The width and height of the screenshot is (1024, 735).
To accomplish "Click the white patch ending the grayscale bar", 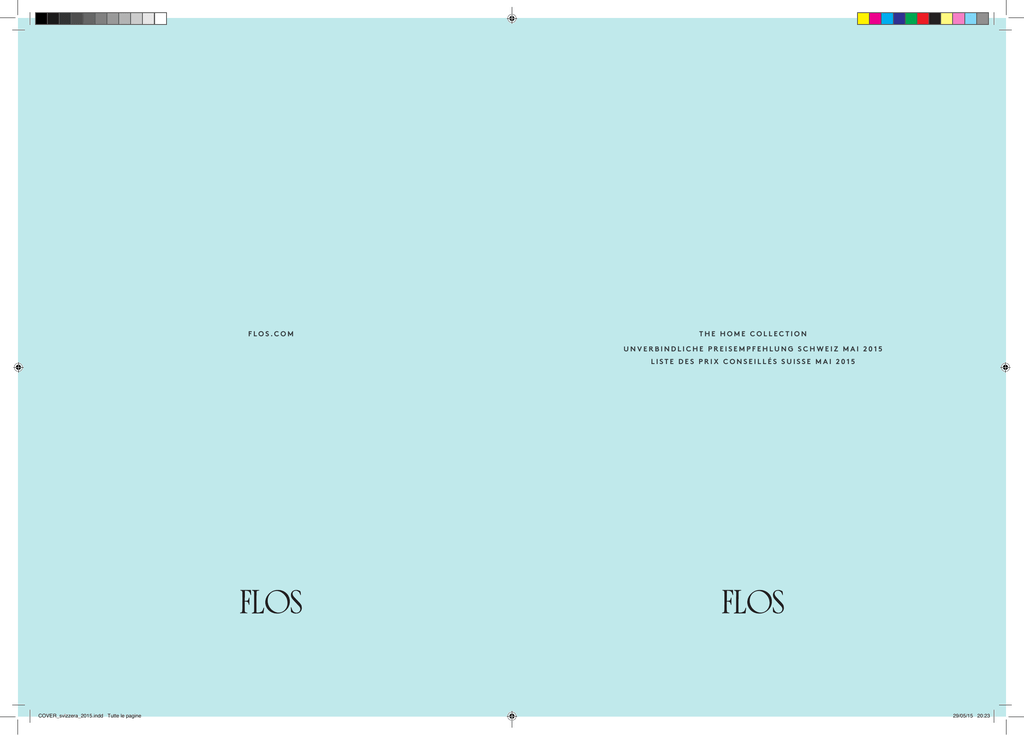I will 161,19.
